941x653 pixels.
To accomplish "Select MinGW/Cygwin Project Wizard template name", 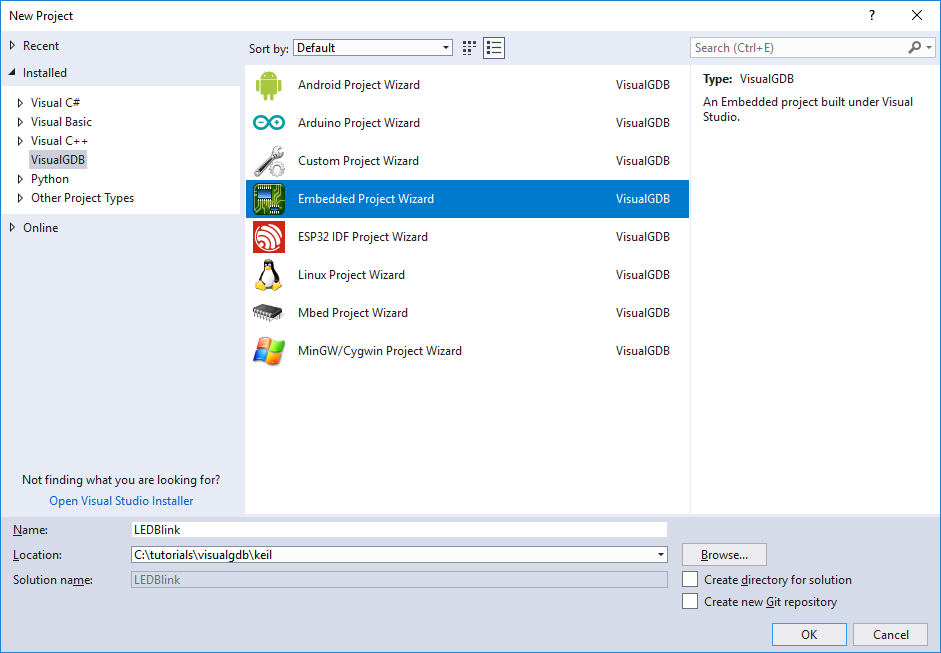I will coord(380,351).
